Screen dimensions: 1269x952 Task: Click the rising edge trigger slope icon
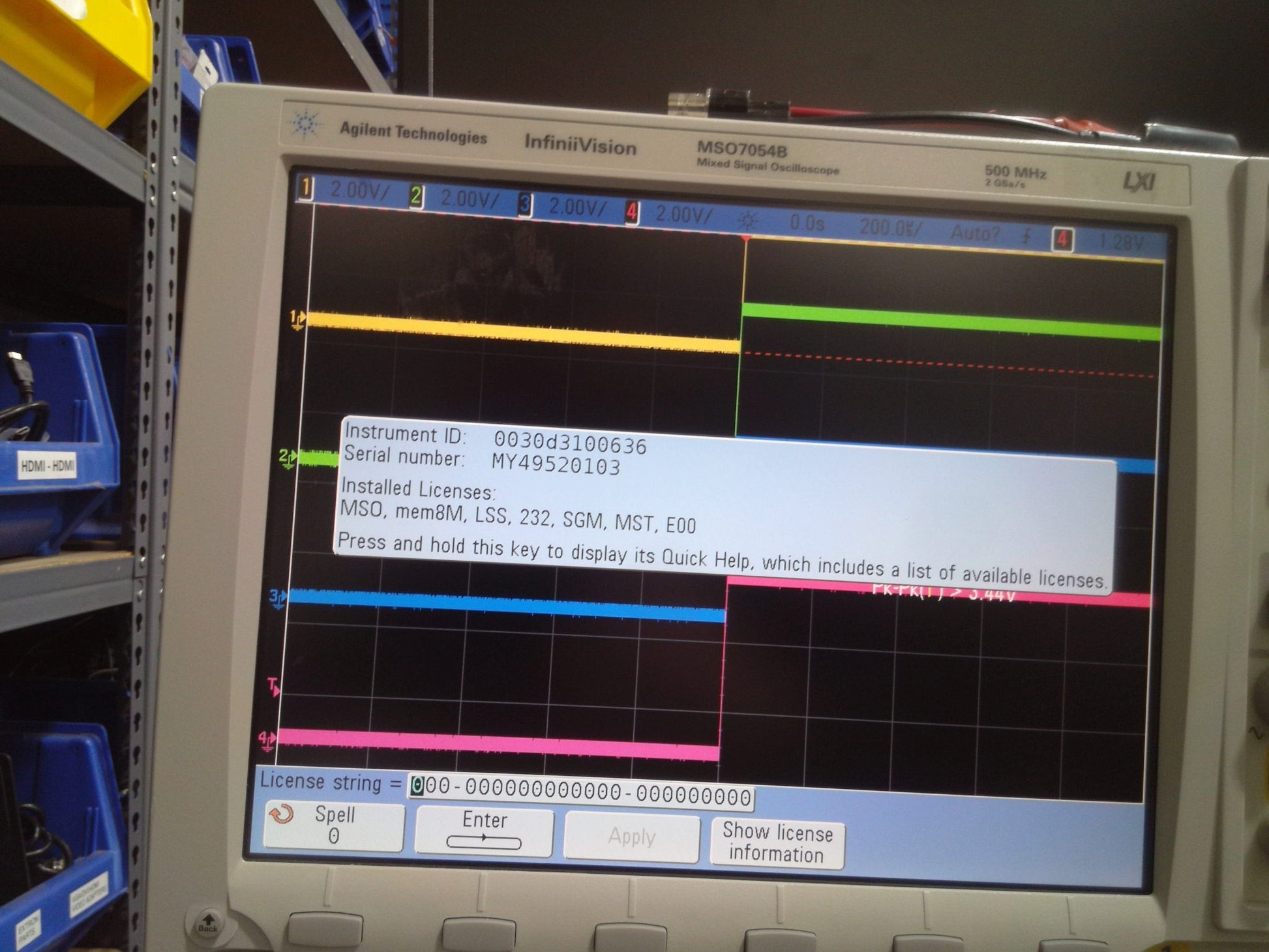(1026, 236)
